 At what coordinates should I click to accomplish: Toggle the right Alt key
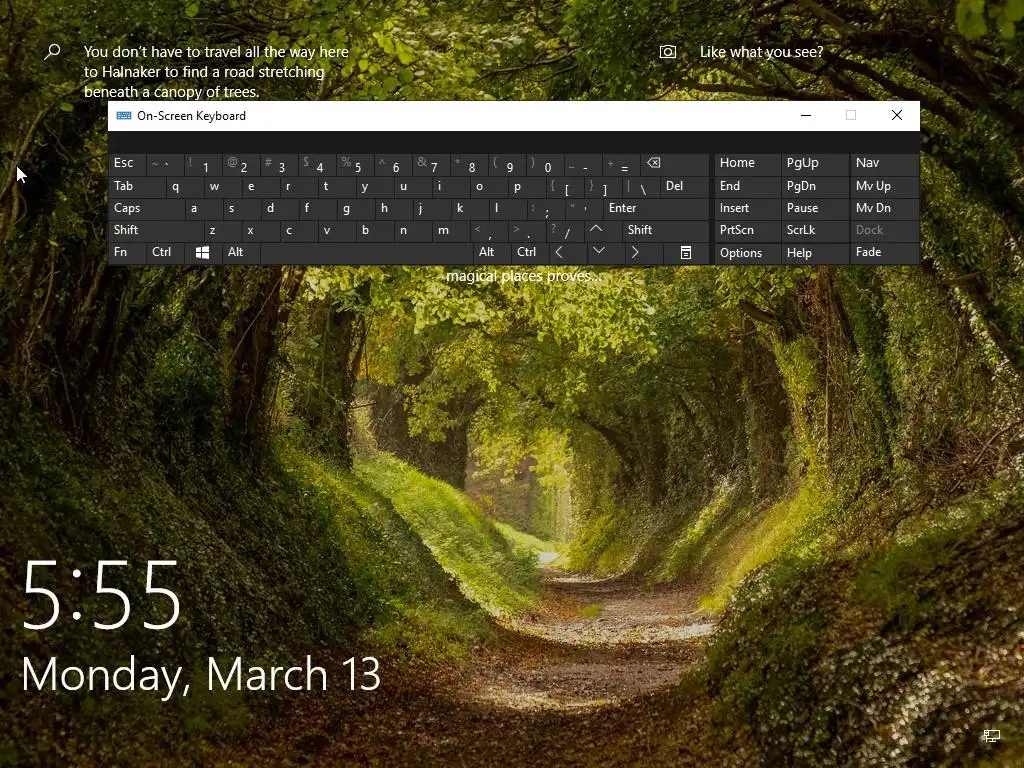click(x=492, y=252)
